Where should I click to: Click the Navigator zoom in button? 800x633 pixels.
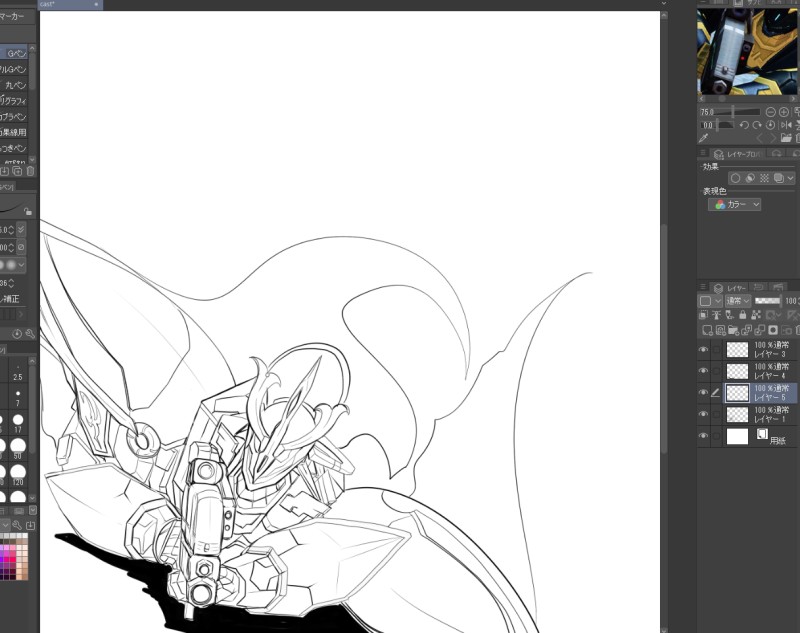(x=784, y=112)
